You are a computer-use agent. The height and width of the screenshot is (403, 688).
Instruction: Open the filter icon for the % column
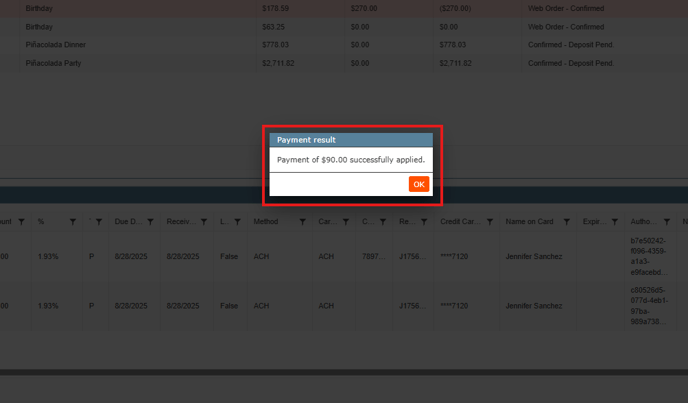[73, 222]
